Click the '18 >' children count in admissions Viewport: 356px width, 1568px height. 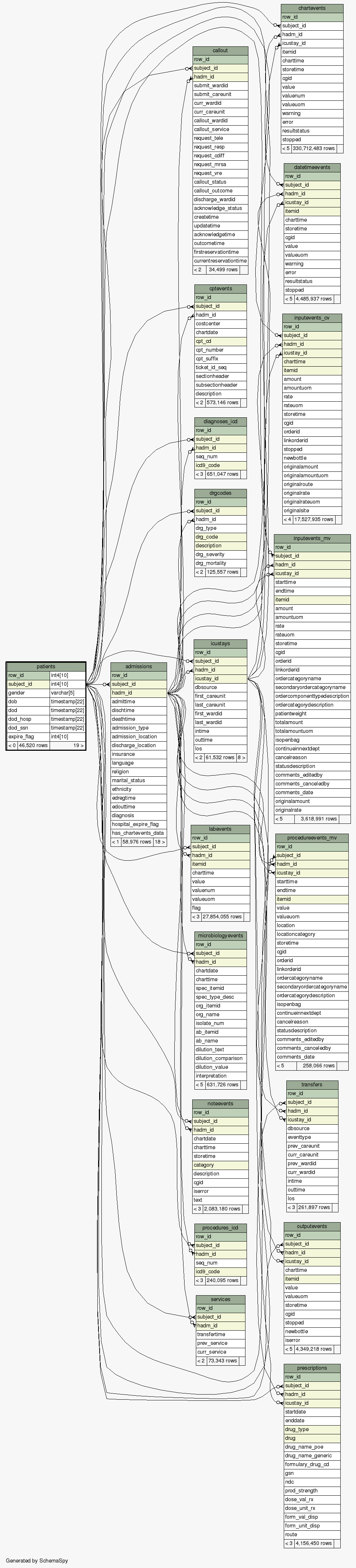[x=159, y=842]
